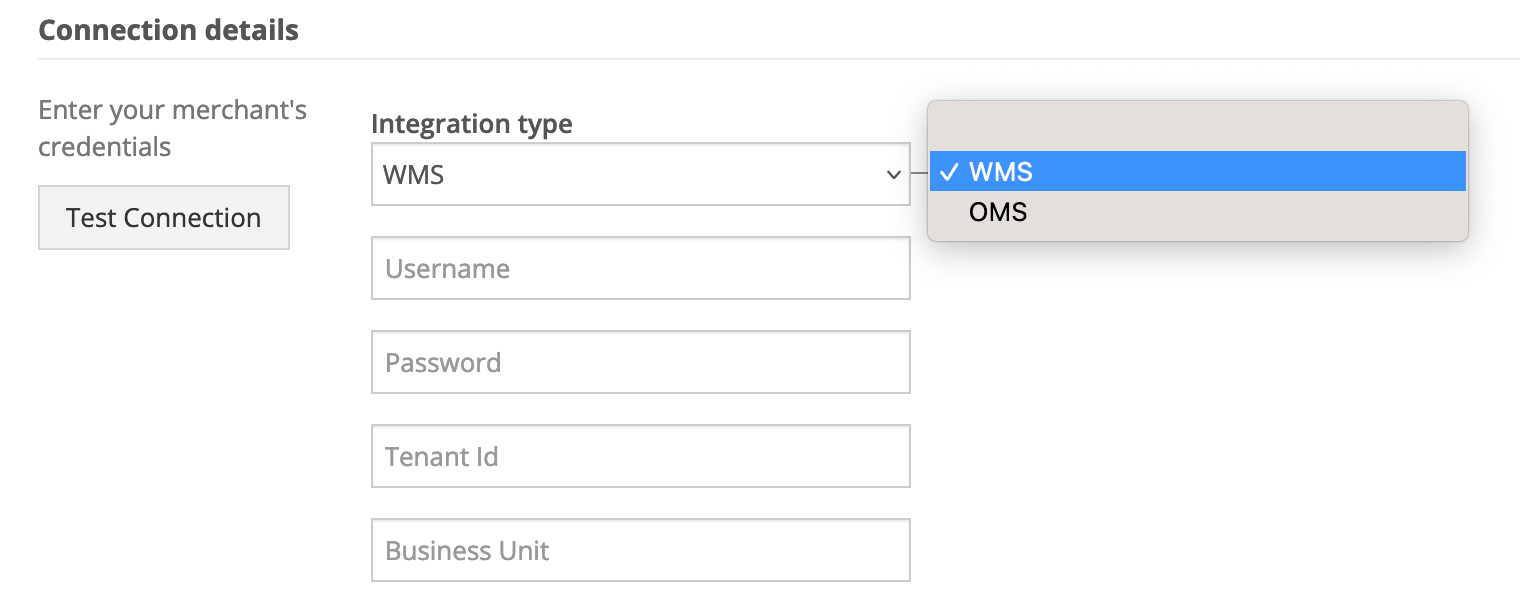Select the Tenant Id text box
This screenshot has height=605, width=1520.
640,456
